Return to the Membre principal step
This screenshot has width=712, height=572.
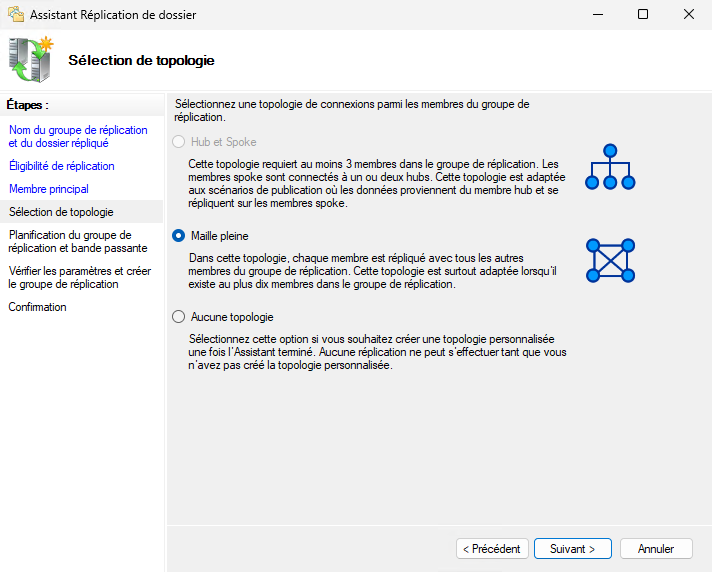click(49, 189)
